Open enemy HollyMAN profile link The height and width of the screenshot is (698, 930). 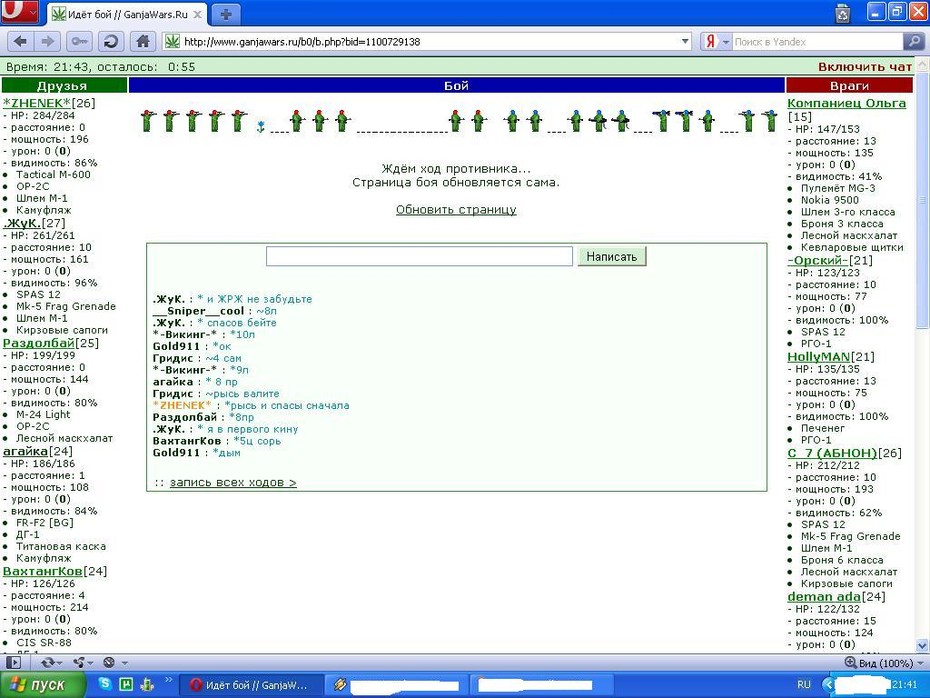pyautogui.click(x=818, y=357)
